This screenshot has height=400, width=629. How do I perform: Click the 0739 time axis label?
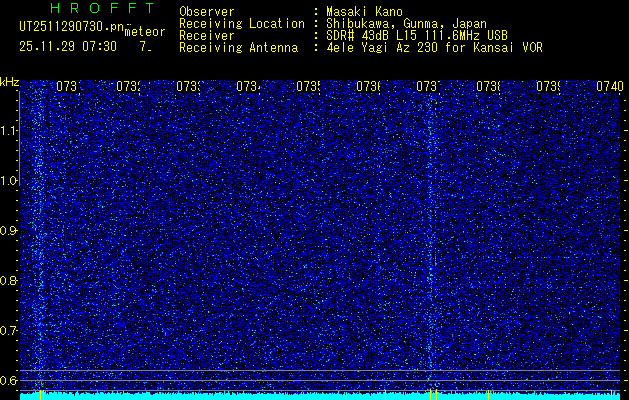point(548,86)
